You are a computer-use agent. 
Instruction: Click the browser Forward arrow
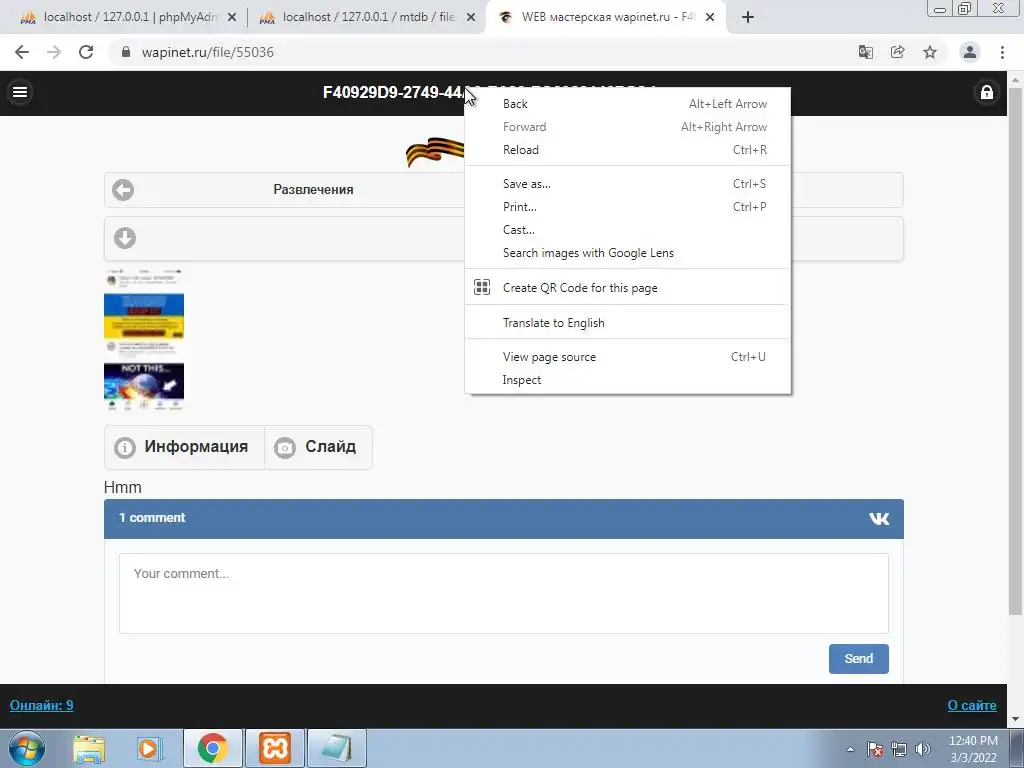[x=54, y=52]
